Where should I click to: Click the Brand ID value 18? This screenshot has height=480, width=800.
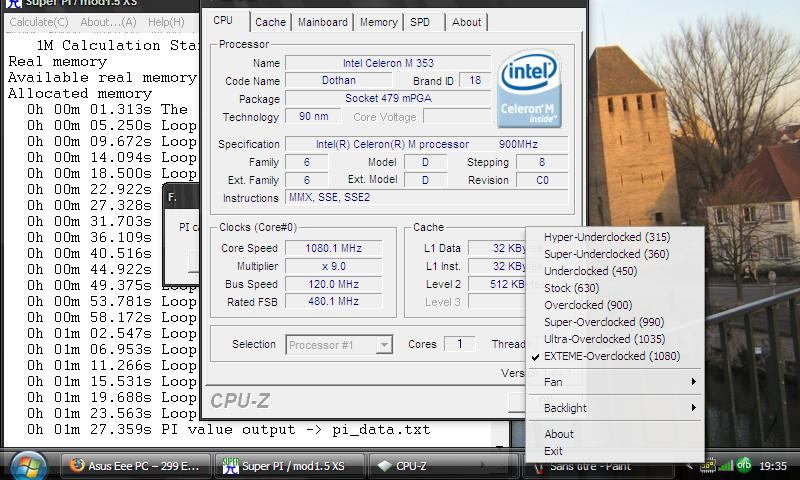475,80
